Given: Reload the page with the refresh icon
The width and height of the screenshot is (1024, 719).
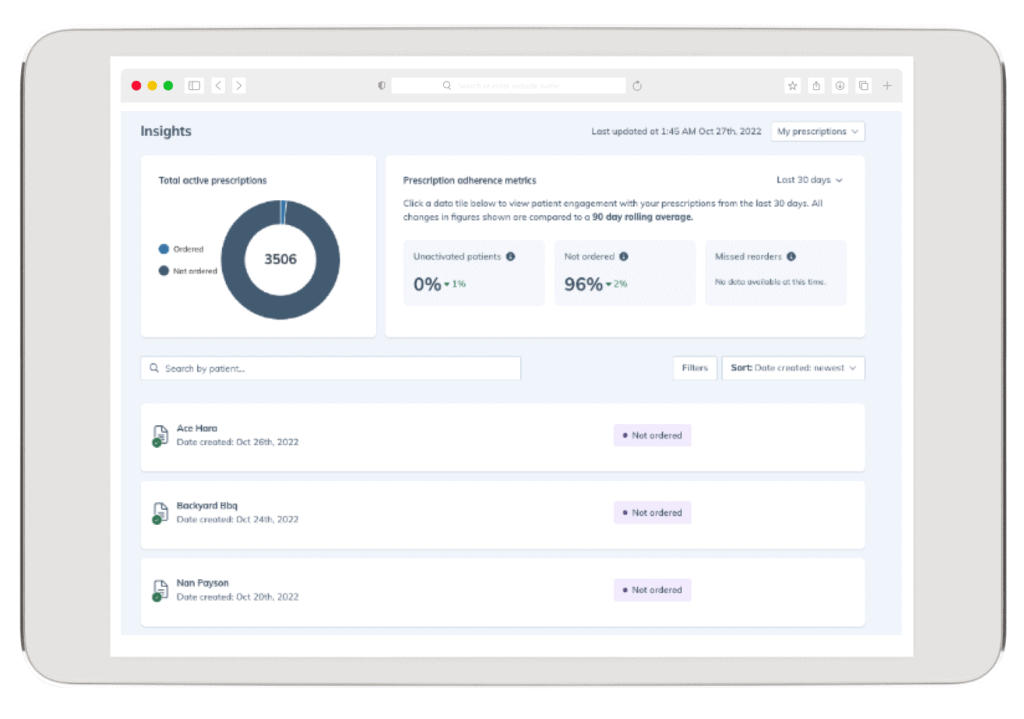Looking at the screenshot, I should 637,86.
